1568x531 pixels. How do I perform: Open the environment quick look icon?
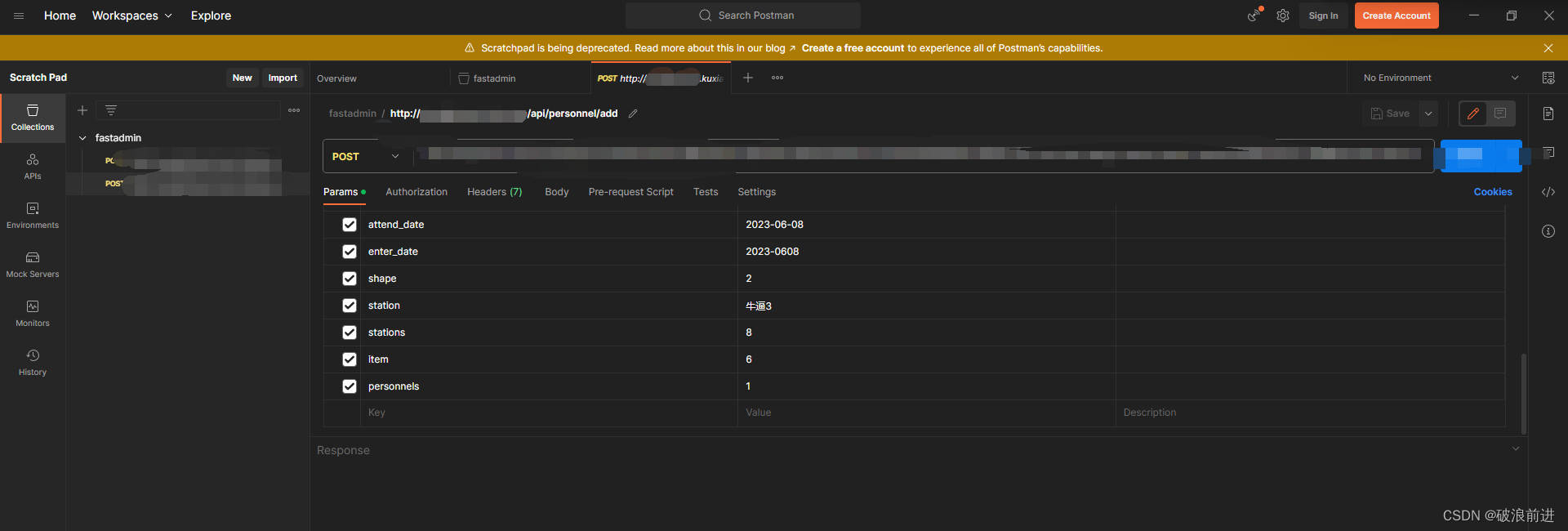pyautogui.click(x=1548, y=78)
